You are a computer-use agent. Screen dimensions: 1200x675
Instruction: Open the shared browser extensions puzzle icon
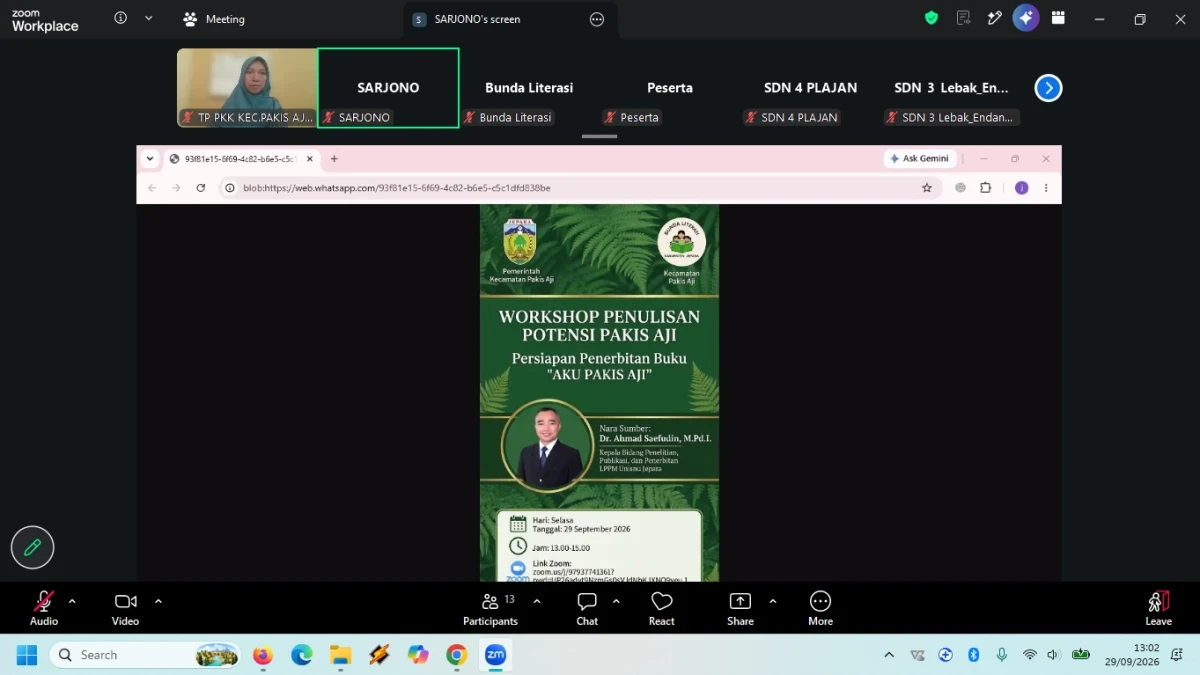(985, 188)
